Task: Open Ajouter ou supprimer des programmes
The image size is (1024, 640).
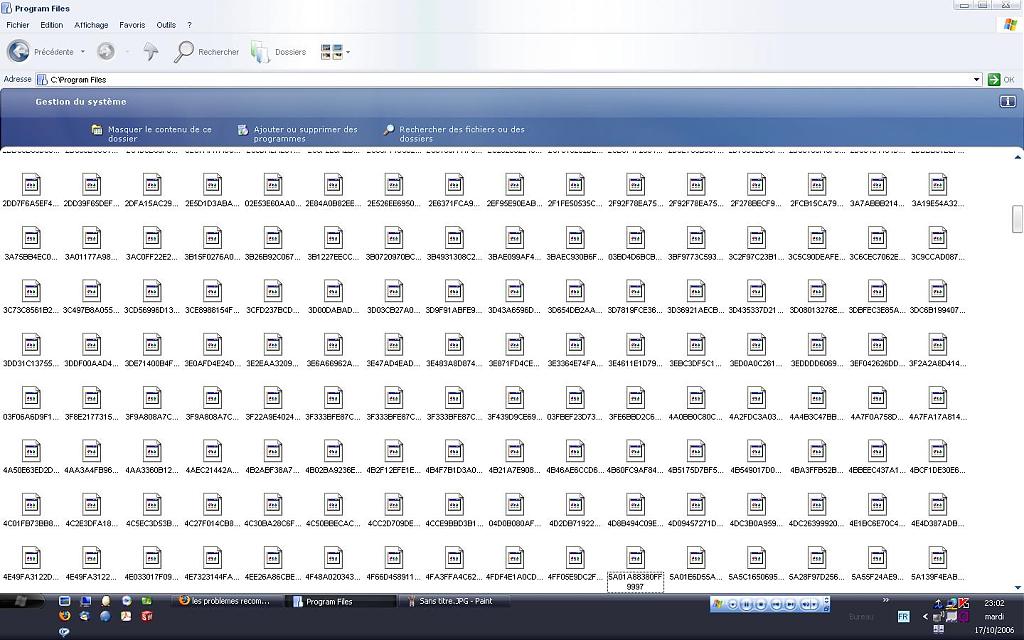Action: click(298, 134)
